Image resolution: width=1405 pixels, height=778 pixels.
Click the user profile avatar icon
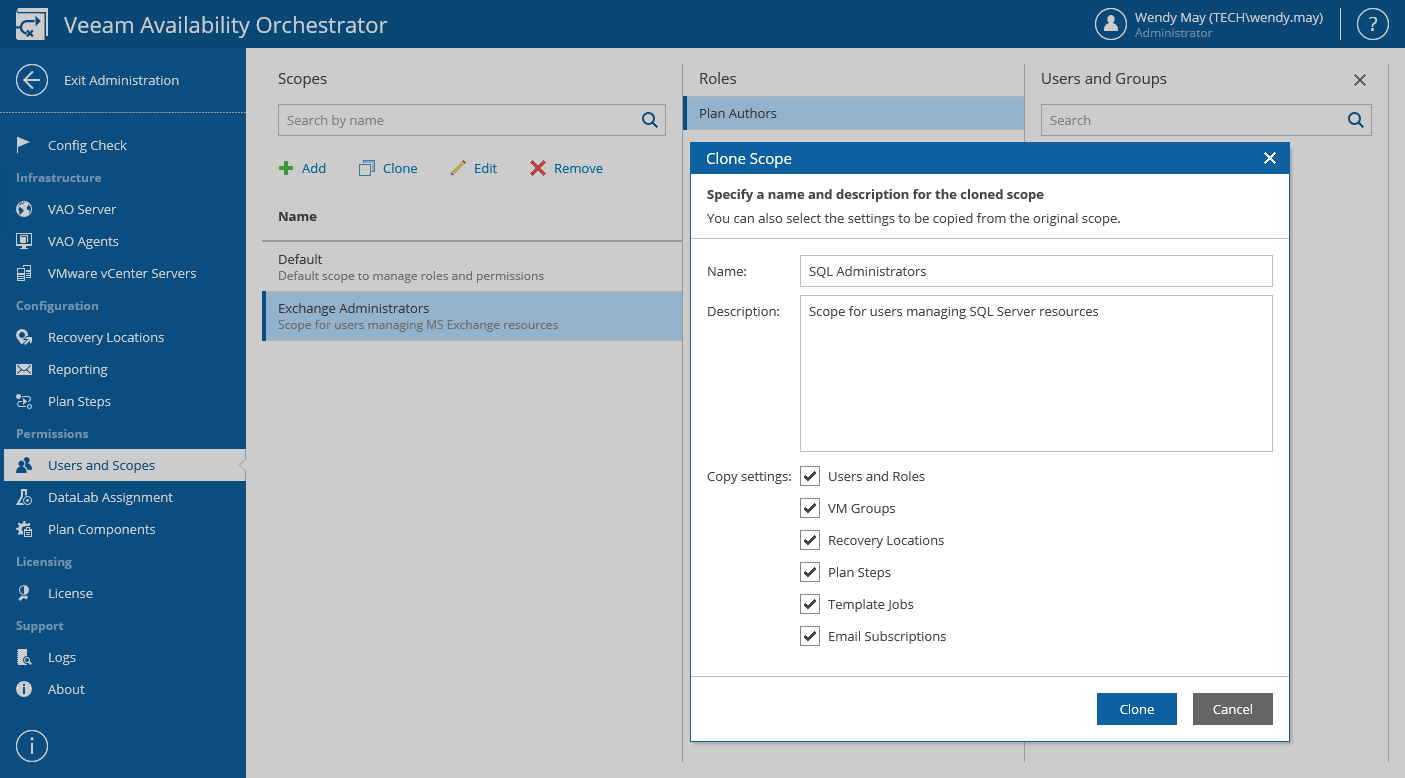[x=1111, y=24]
